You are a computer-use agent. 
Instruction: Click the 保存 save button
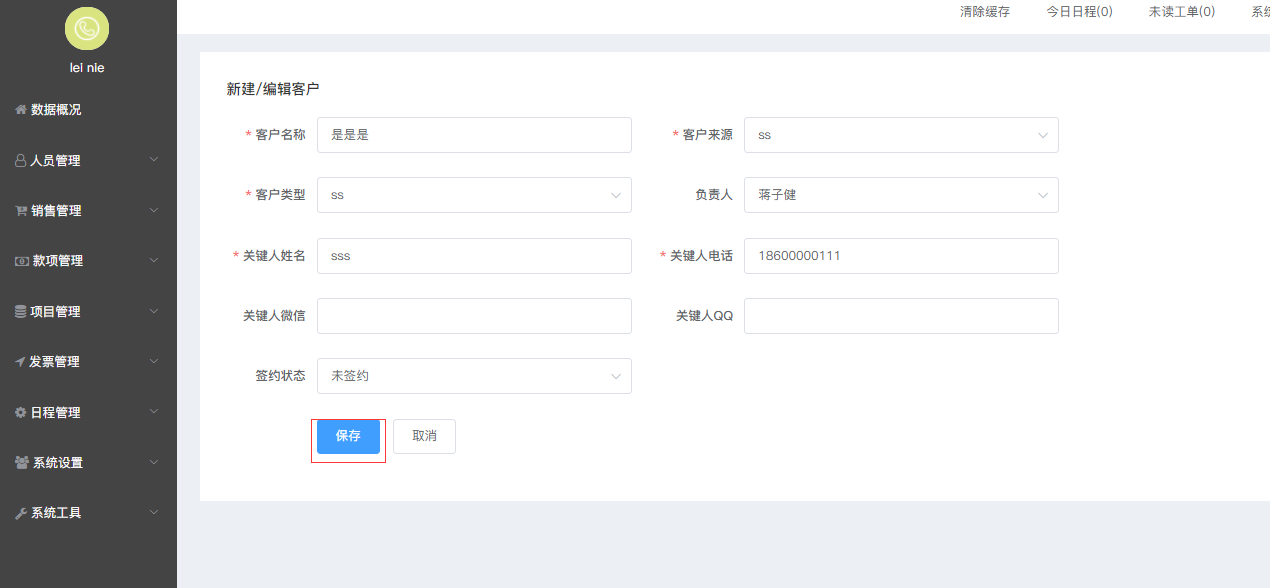pyautogui.click(x=348, y=436)
